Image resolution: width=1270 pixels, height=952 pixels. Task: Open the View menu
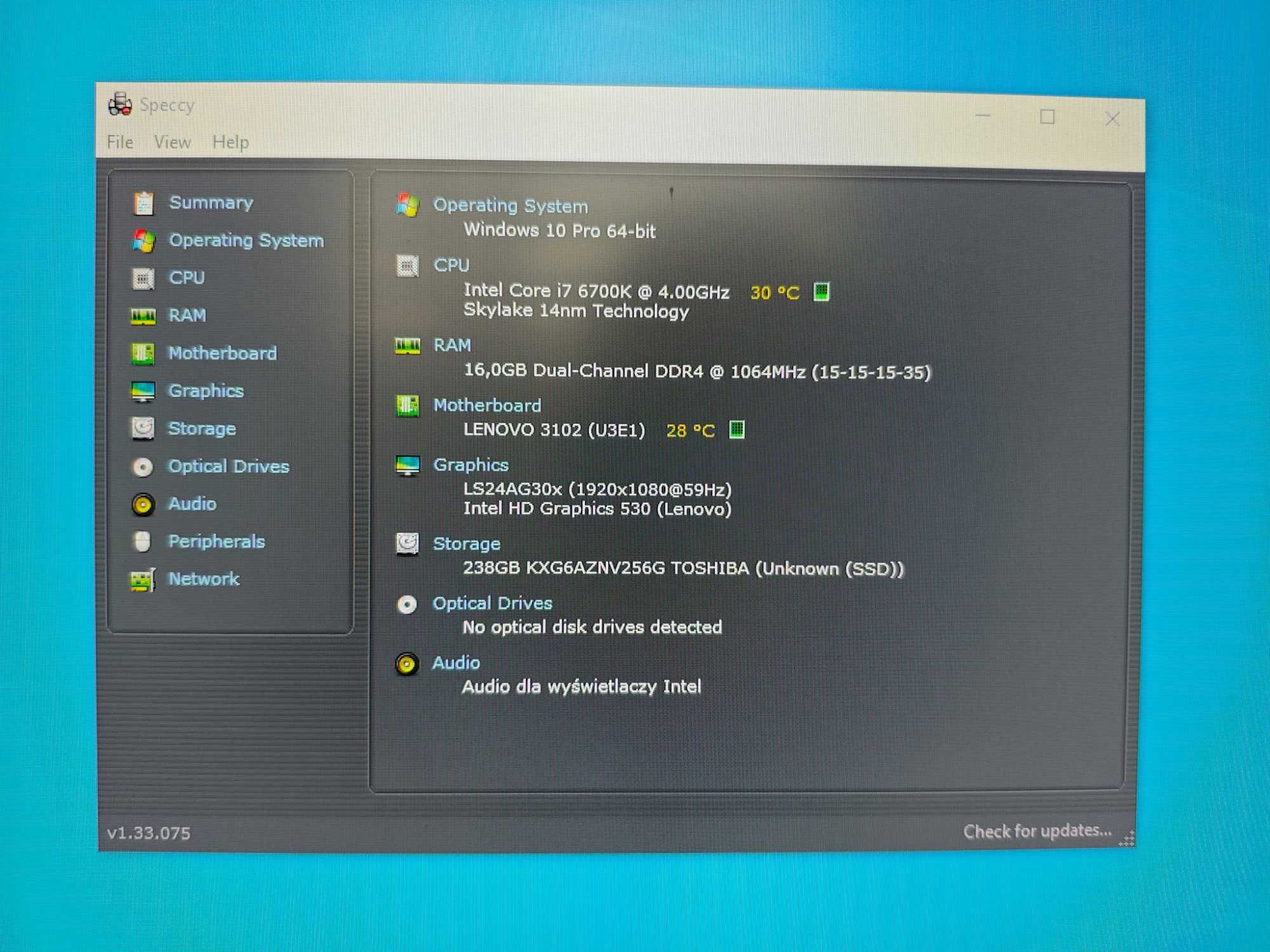pos(172,142)
